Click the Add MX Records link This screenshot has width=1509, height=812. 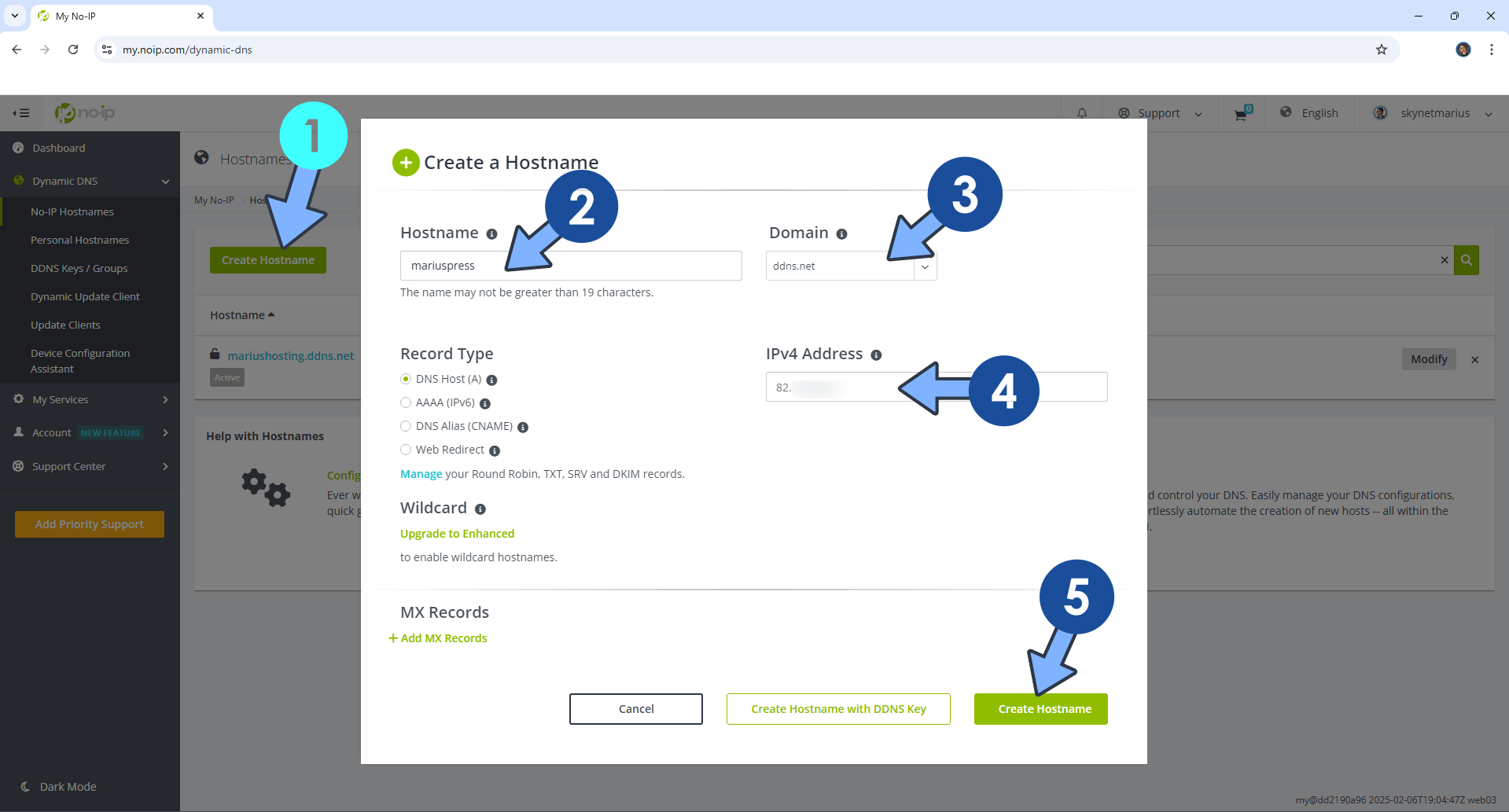tap(438, 638)
